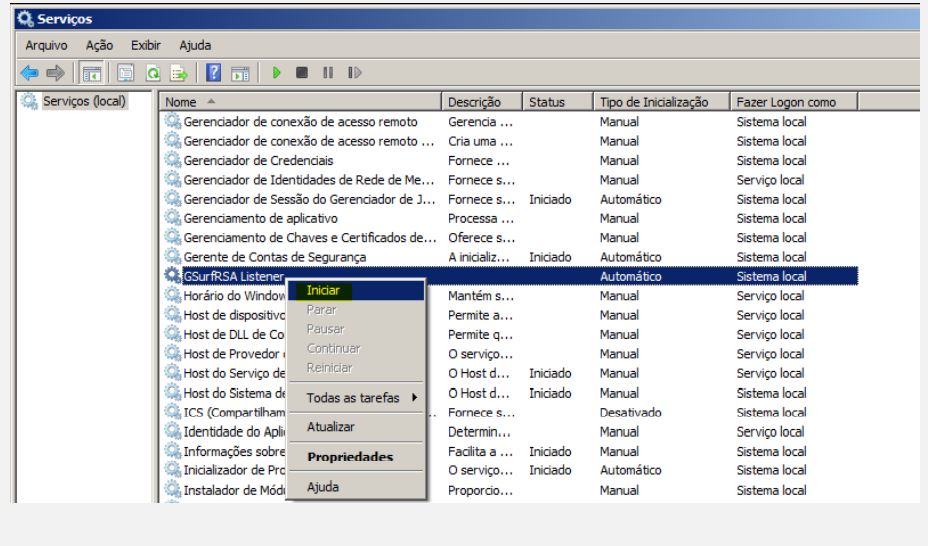The width and height of the screenshot is (928, 546).
Task: Select Serviços (local) in the left tree
Action: [84, 101]
